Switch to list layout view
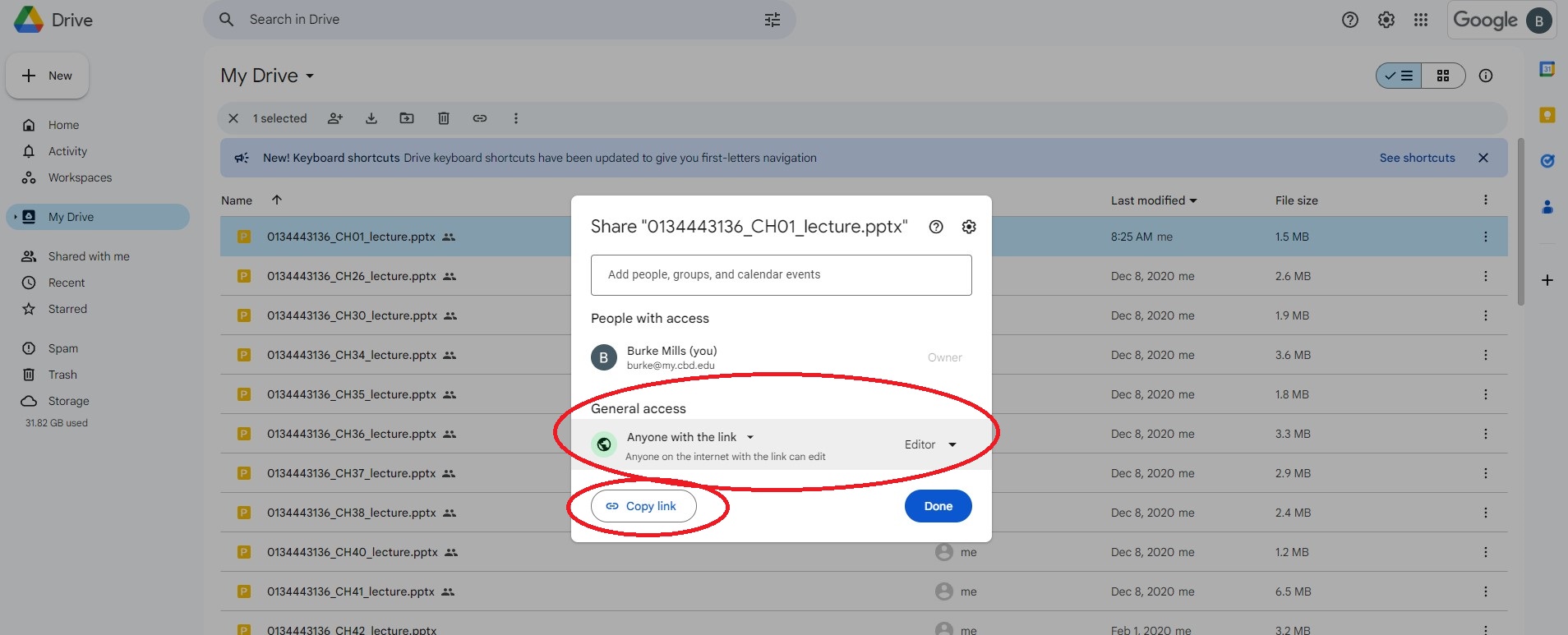Screen dimensions: 1568x635 [x=1399, y=76]
